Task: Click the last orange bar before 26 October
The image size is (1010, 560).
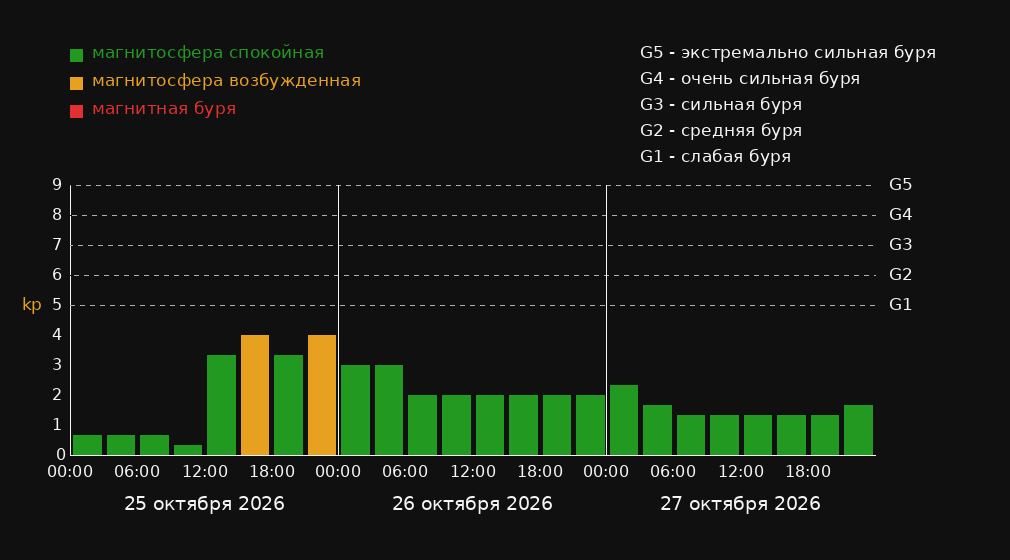Action: (322, 395)
